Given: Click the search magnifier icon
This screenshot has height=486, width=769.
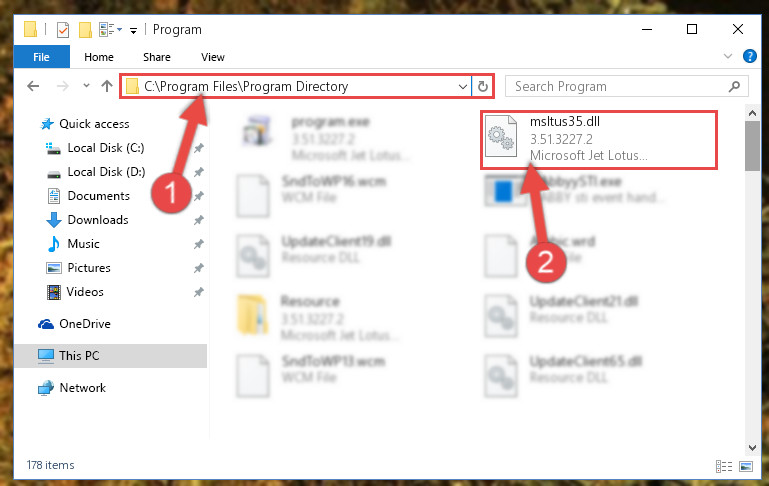Looking at the screenshot, I should pyautogui.click(x=734, y=87).
